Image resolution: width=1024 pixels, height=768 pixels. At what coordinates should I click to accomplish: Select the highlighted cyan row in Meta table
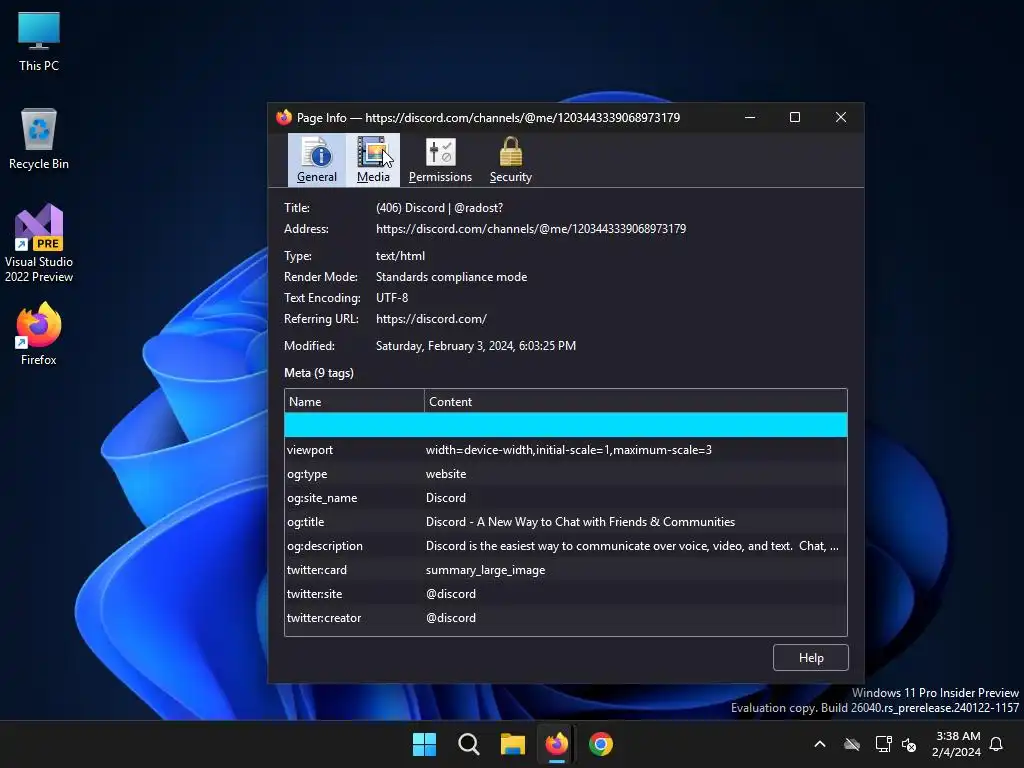566,425
